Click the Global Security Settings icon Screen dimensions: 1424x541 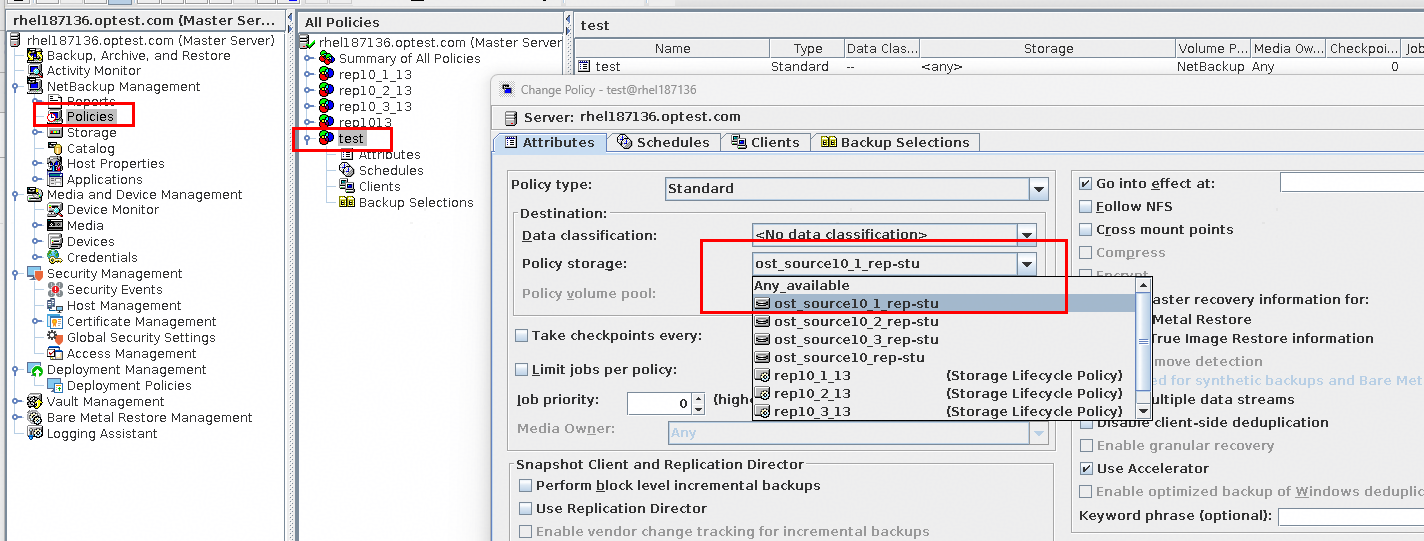tap(55, 338)
